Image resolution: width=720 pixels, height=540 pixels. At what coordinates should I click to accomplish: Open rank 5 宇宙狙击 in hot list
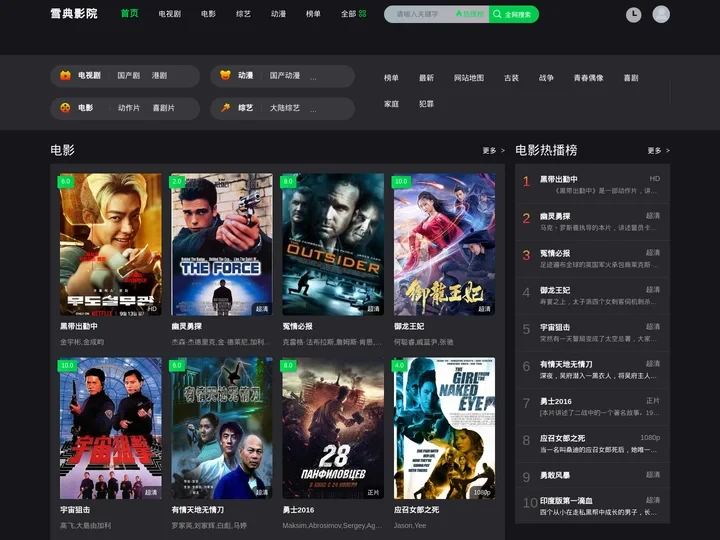(x=592, y=333)
